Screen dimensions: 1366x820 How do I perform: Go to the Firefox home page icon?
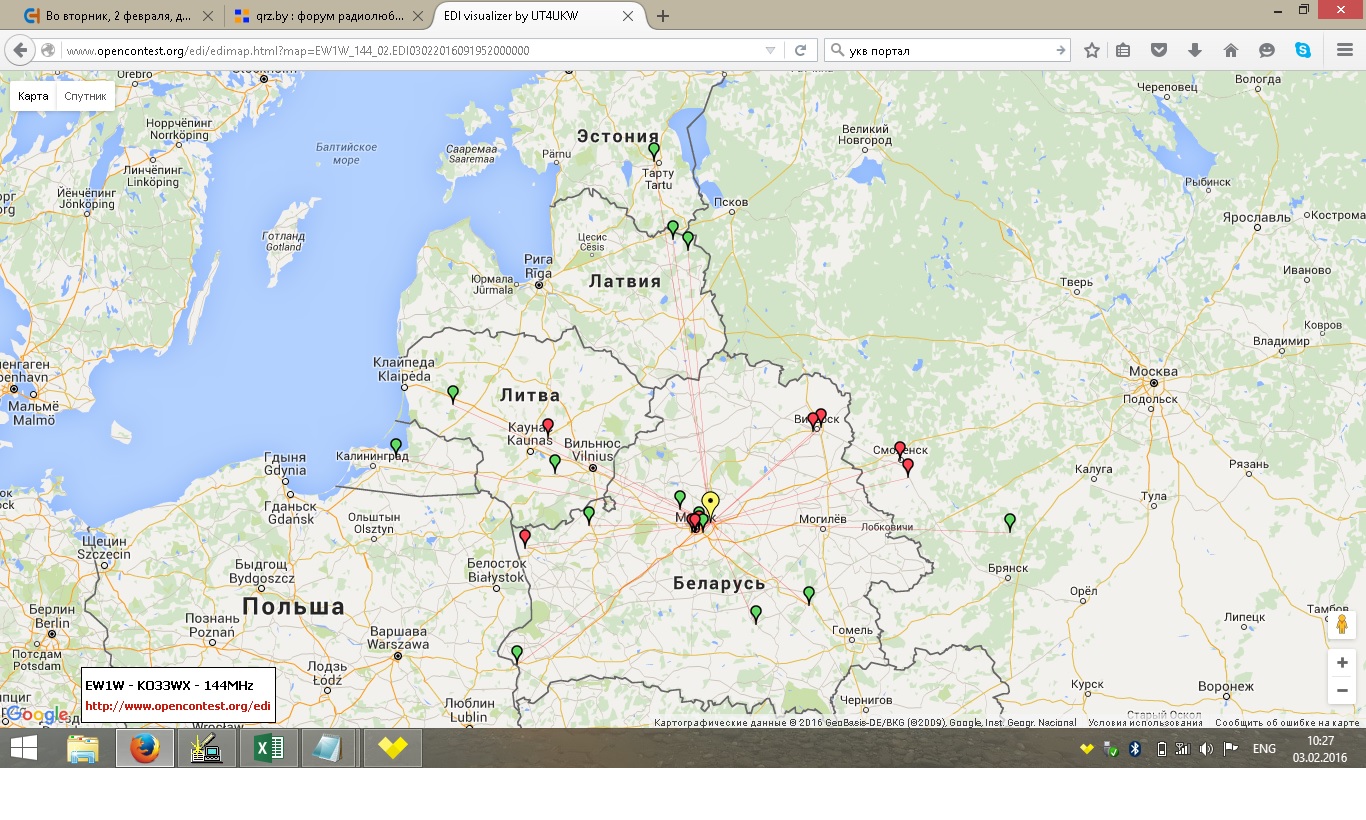(1231, 50)
